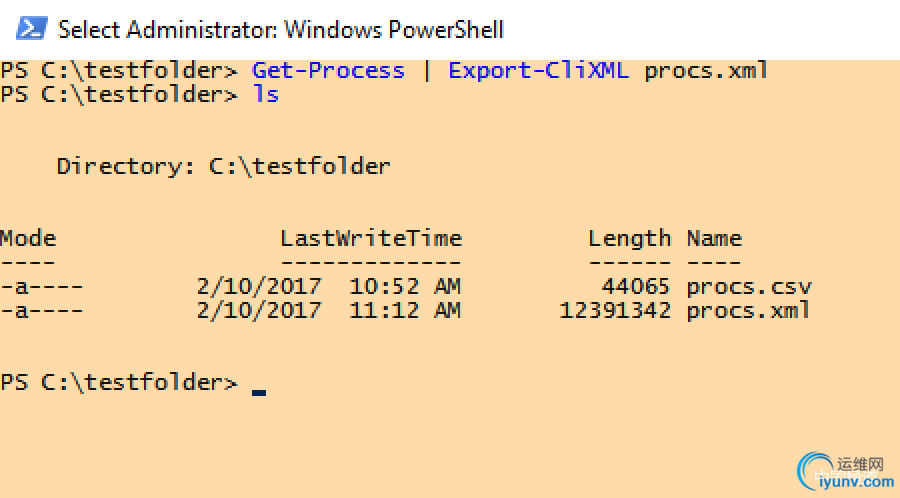Viewport: 900px width, 498px height.
Task: Click the 44065 file length value
Action: (635, 287)
